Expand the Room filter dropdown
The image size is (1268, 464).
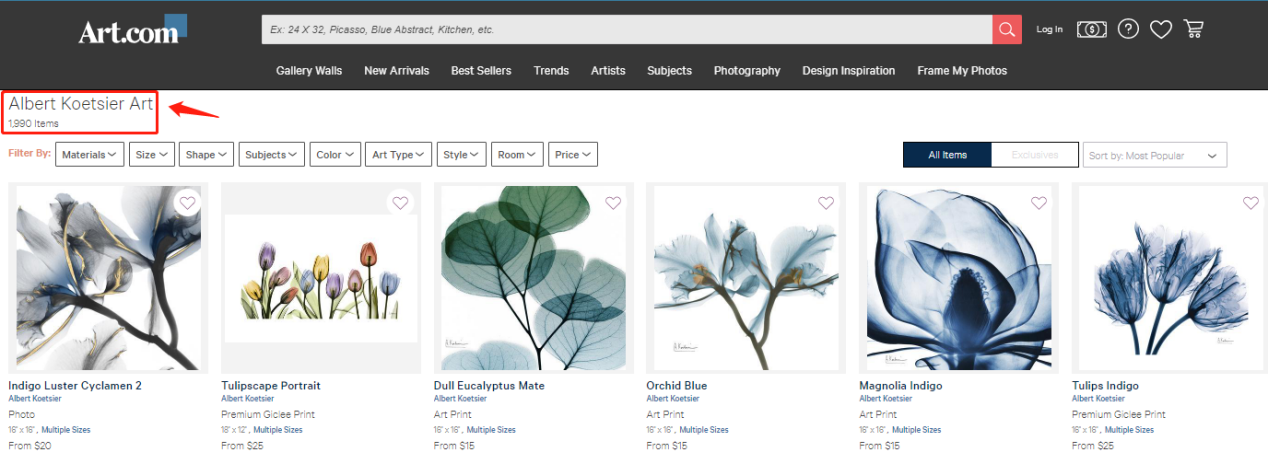(x=518, y=155)
